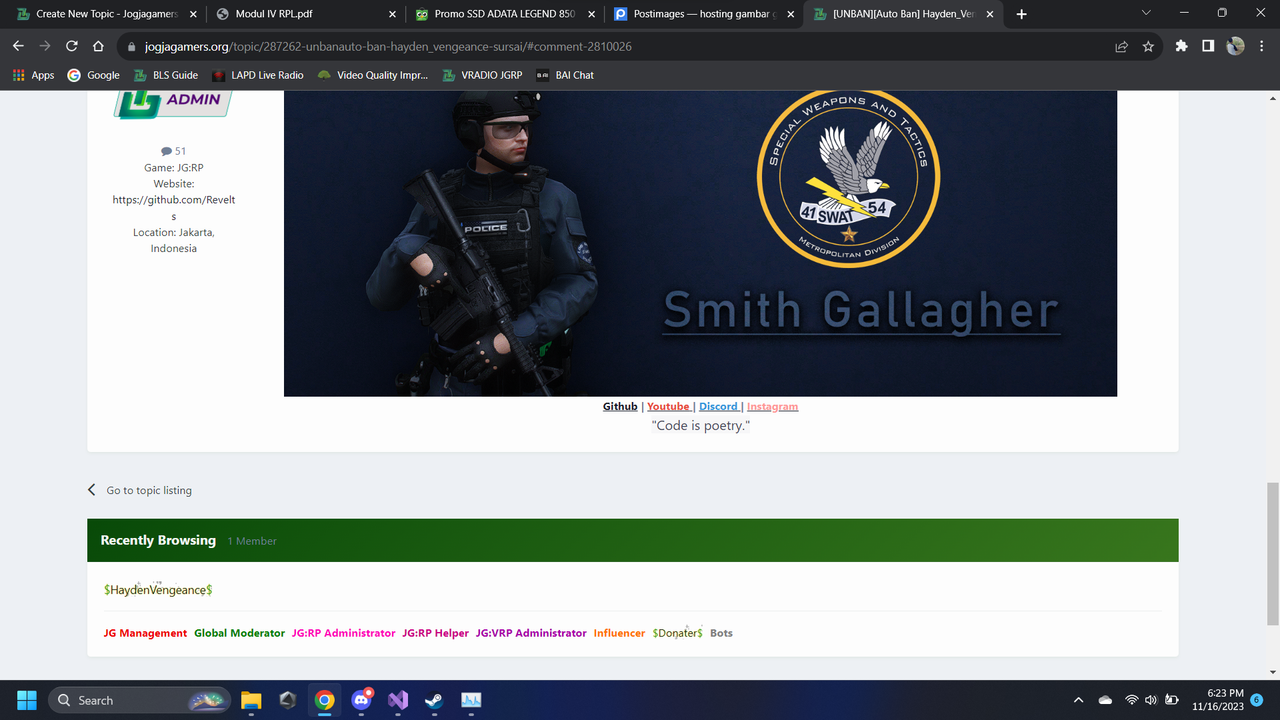Open the Extensions puzzle icon

point(1182,46)
